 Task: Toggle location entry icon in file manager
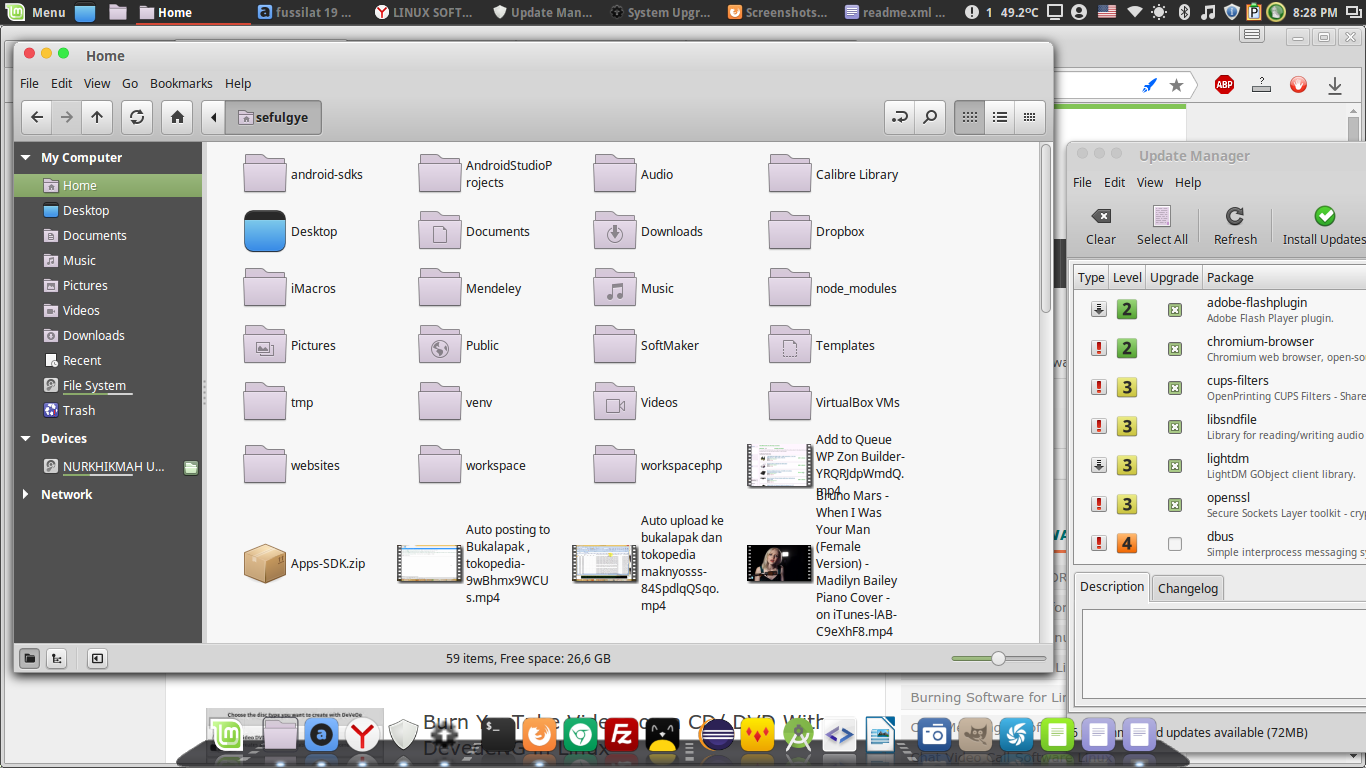899,117
